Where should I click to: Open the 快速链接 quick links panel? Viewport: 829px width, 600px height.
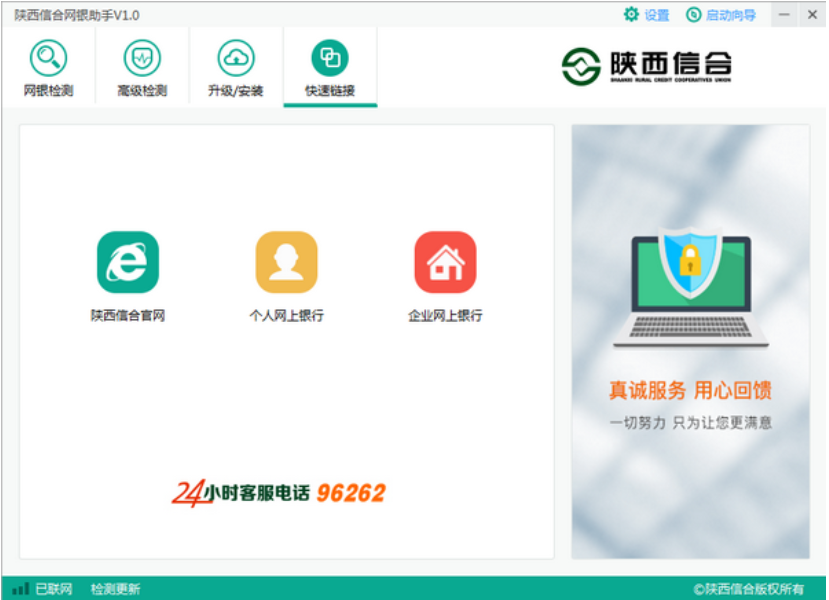pos(332,66)
